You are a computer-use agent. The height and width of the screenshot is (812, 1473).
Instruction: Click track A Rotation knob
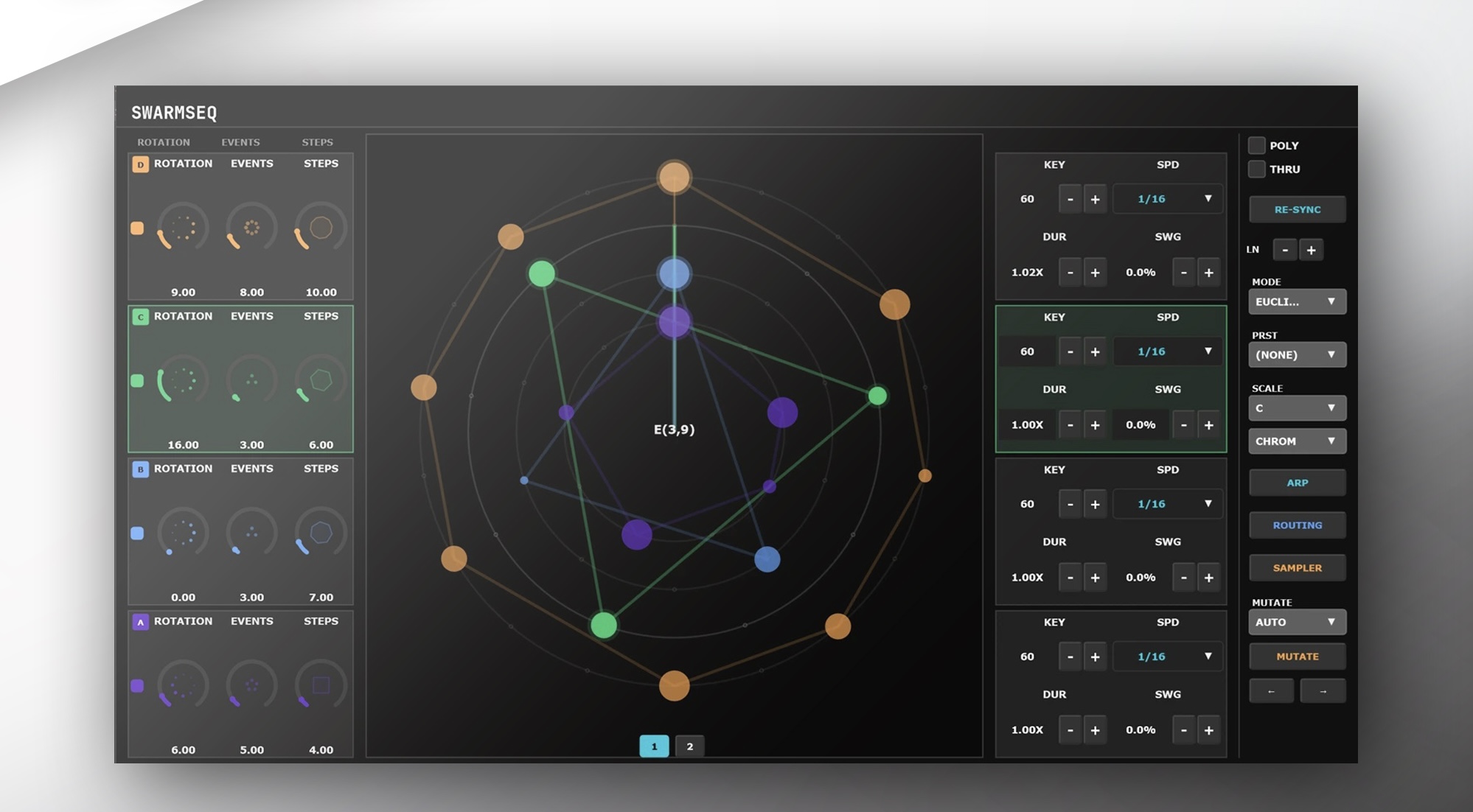point(183,685)
